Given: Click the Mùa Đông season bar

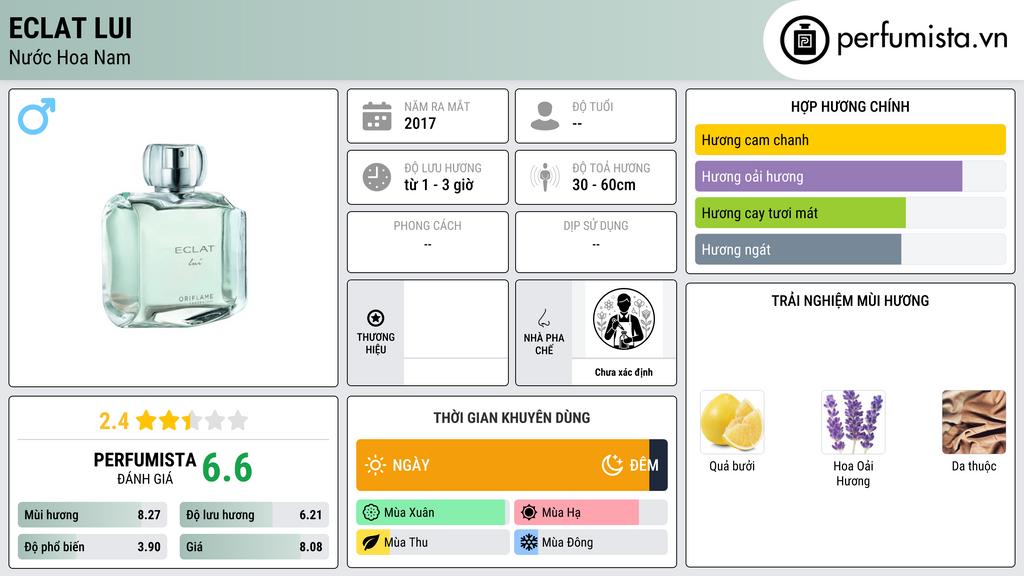Looking at the screenshot, I should tap(591, 542).
